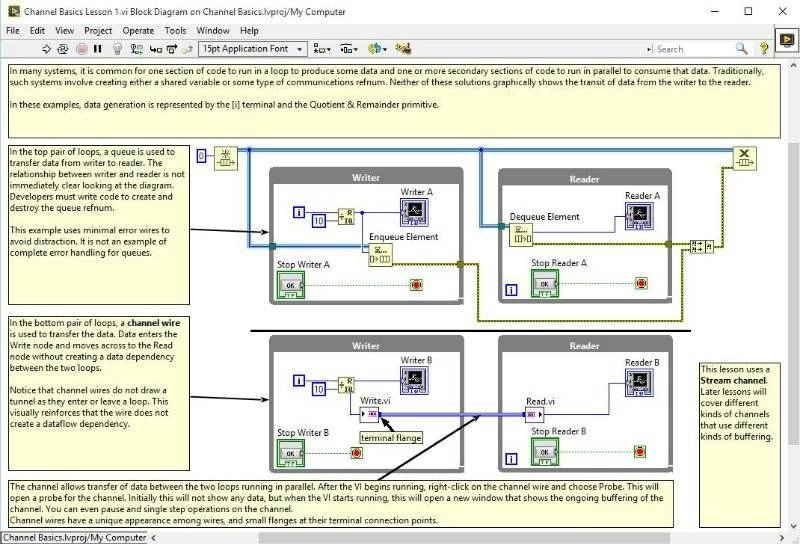Viewport: 800px width, 544px height.
Task: Click inside the Search field
Action: (691, 49)
